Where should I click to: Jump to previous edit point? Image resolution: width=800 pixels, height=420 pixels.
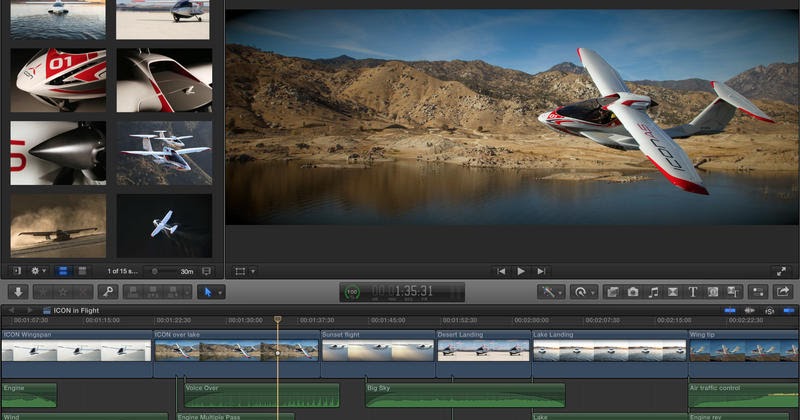click(501, 271)
